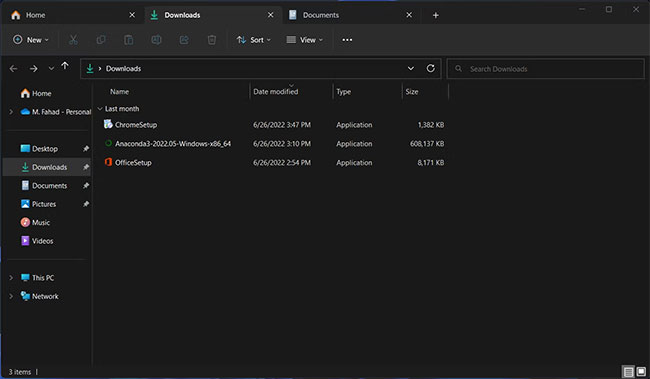Screen dimensions: 650x379
Task: Open recent locations dropdown chevron
Action: coord(51,68)
